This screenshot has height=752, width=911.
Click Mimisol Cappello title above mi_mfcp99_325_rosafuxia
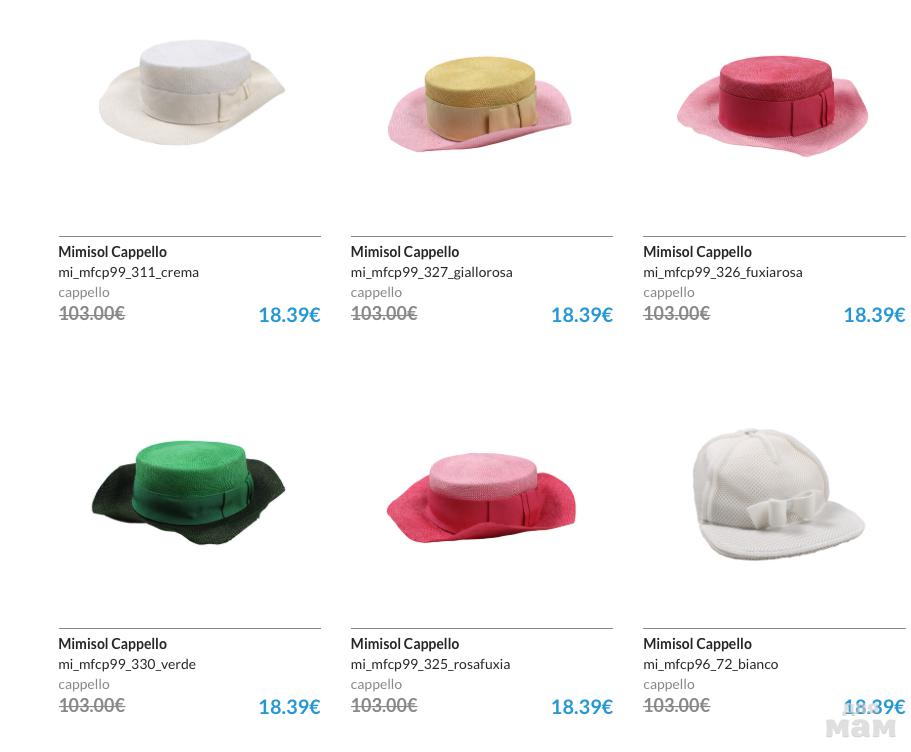coord(405,643)
